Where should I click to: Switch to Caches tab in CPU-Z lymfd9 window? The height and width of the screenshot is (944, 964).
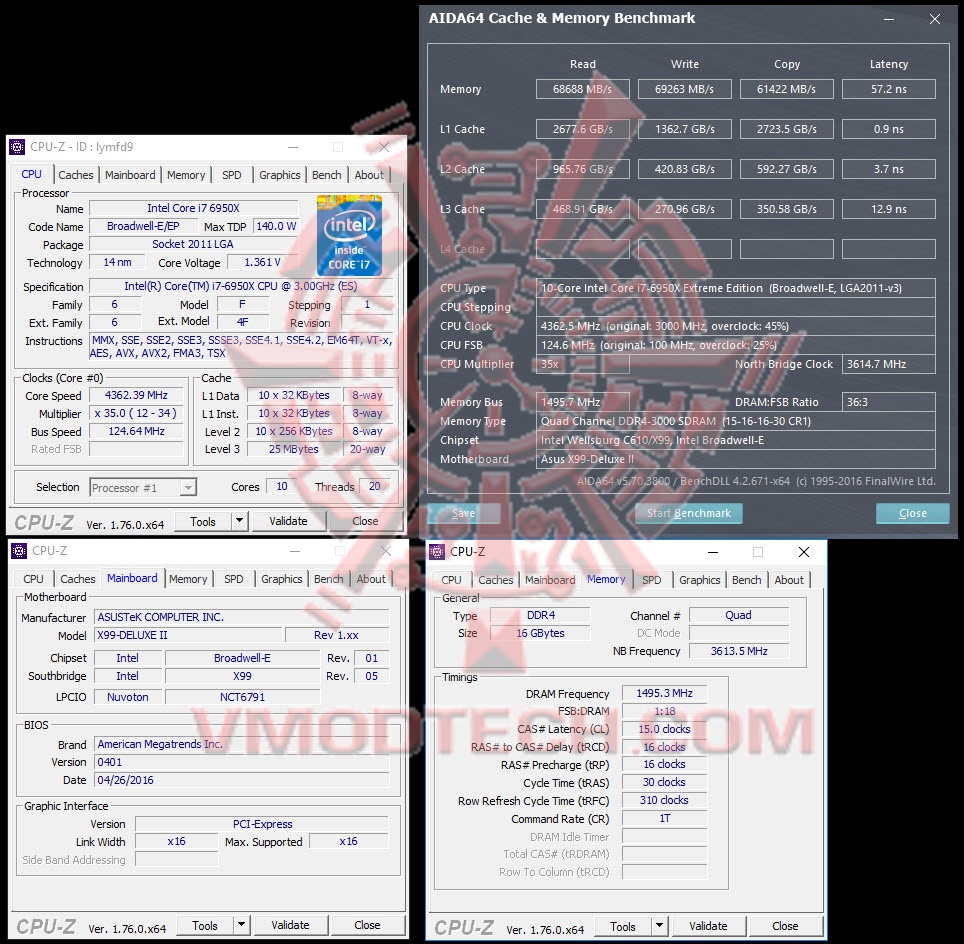tap(76, 175)
